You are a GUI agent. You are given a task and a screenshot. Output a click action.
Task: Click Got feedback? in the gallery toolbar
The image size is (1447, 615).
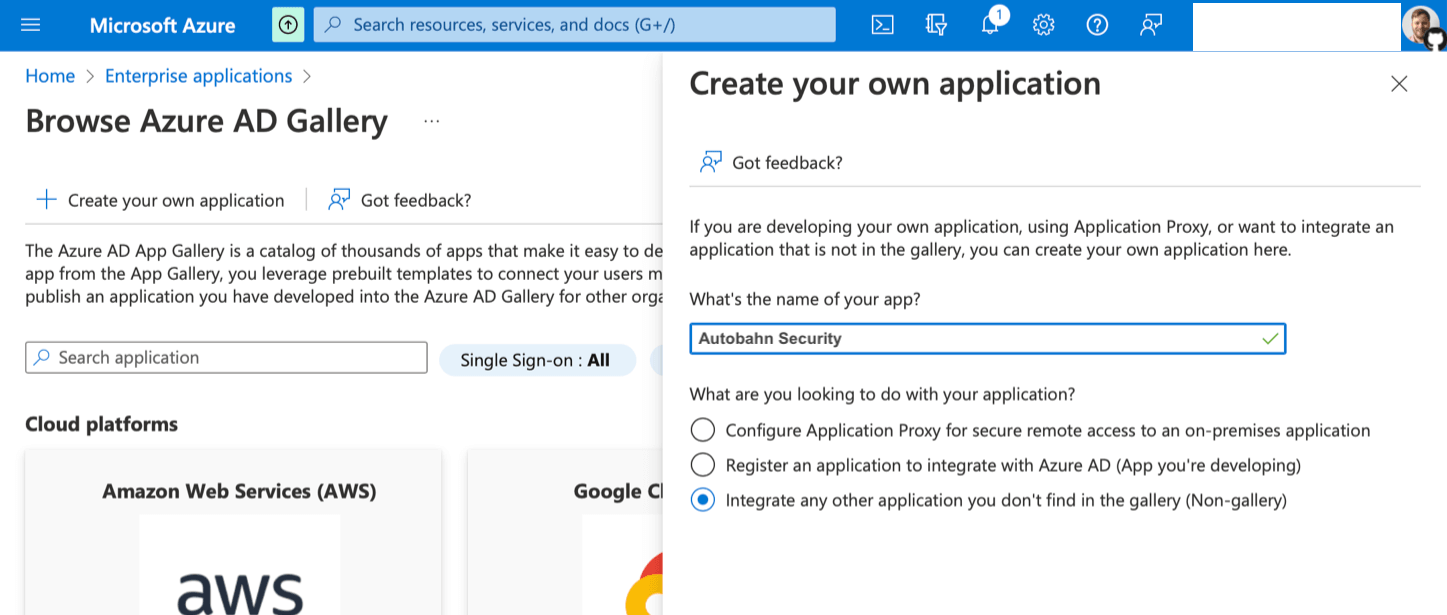416,200
